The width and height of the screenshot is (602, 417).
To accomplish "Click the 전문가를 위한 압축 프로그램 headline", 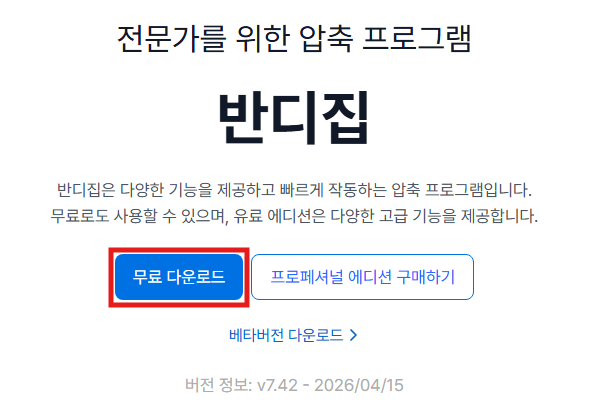I will pos(294,38).
